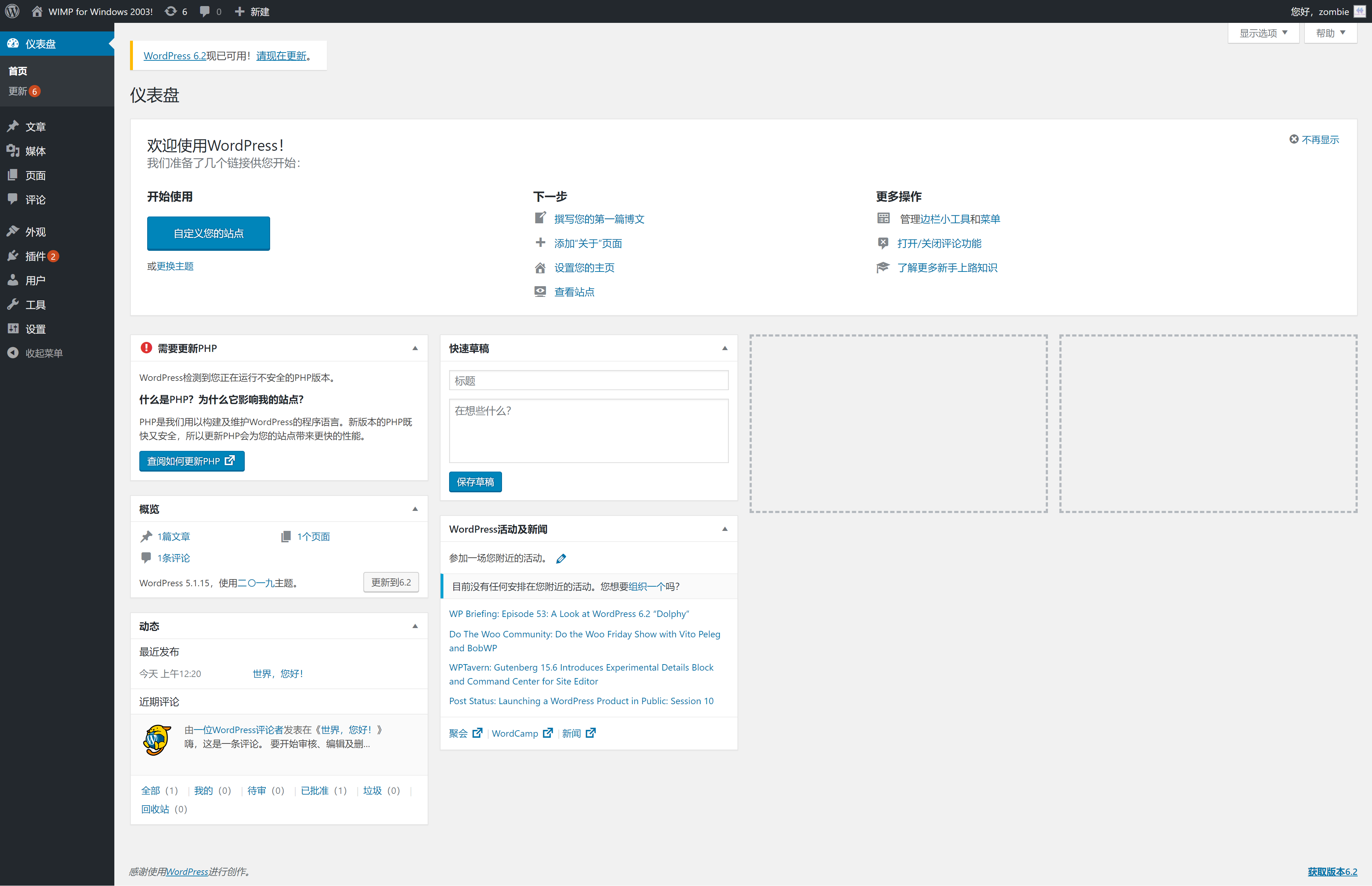
Task: Click the 在想些什么？ draft content box
Action: pyautogui.click(x=588, y=431)
